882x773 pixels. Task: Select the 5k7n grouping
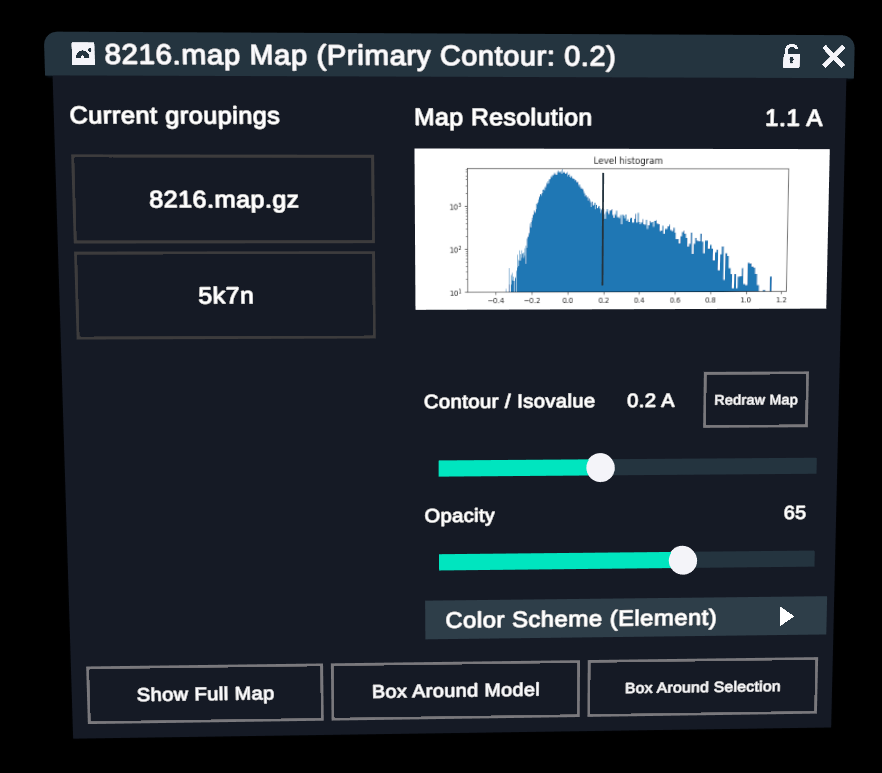click(x=225, y=295)
